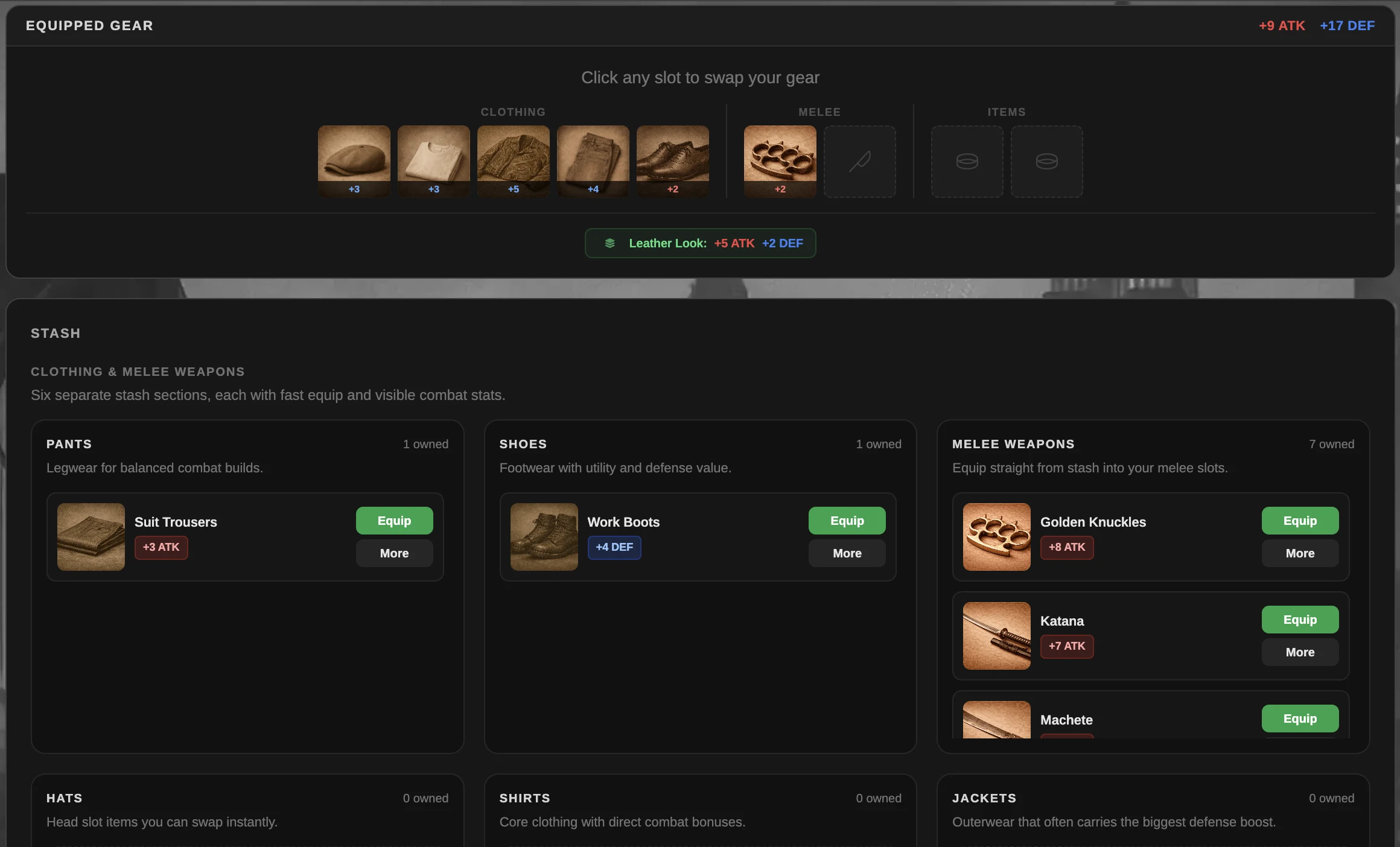Click the STASH panel title
This screenshot has height=847, width=1400.
56,333
